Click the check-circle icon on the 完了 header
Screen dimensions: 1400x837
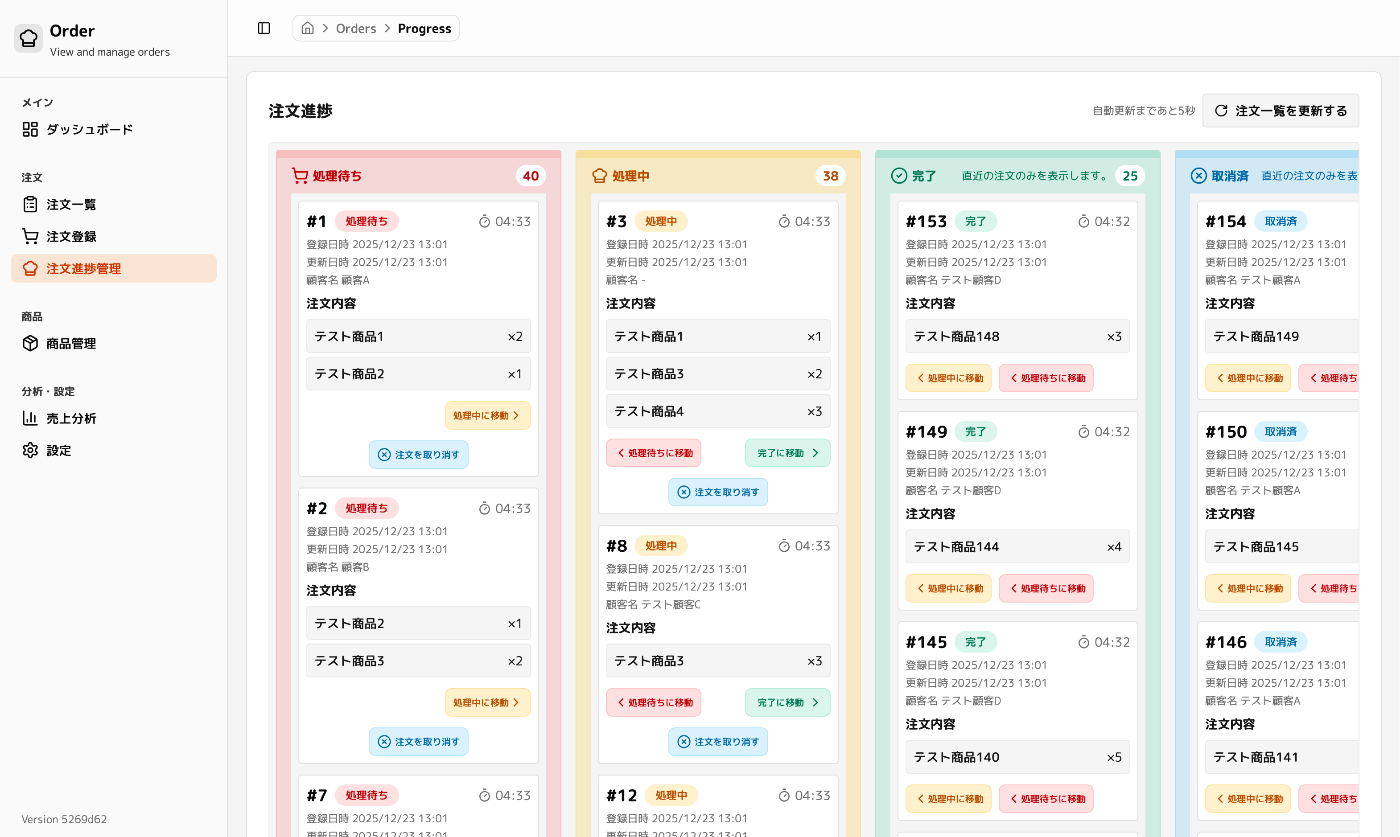(897, 175)
